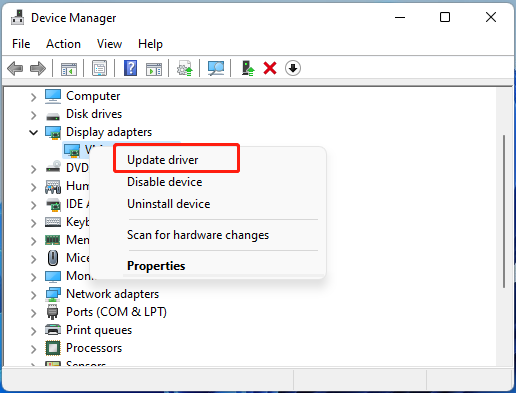Open Properties from the context menu
Screen dimensions: 516x393
(x=156, y=266)
